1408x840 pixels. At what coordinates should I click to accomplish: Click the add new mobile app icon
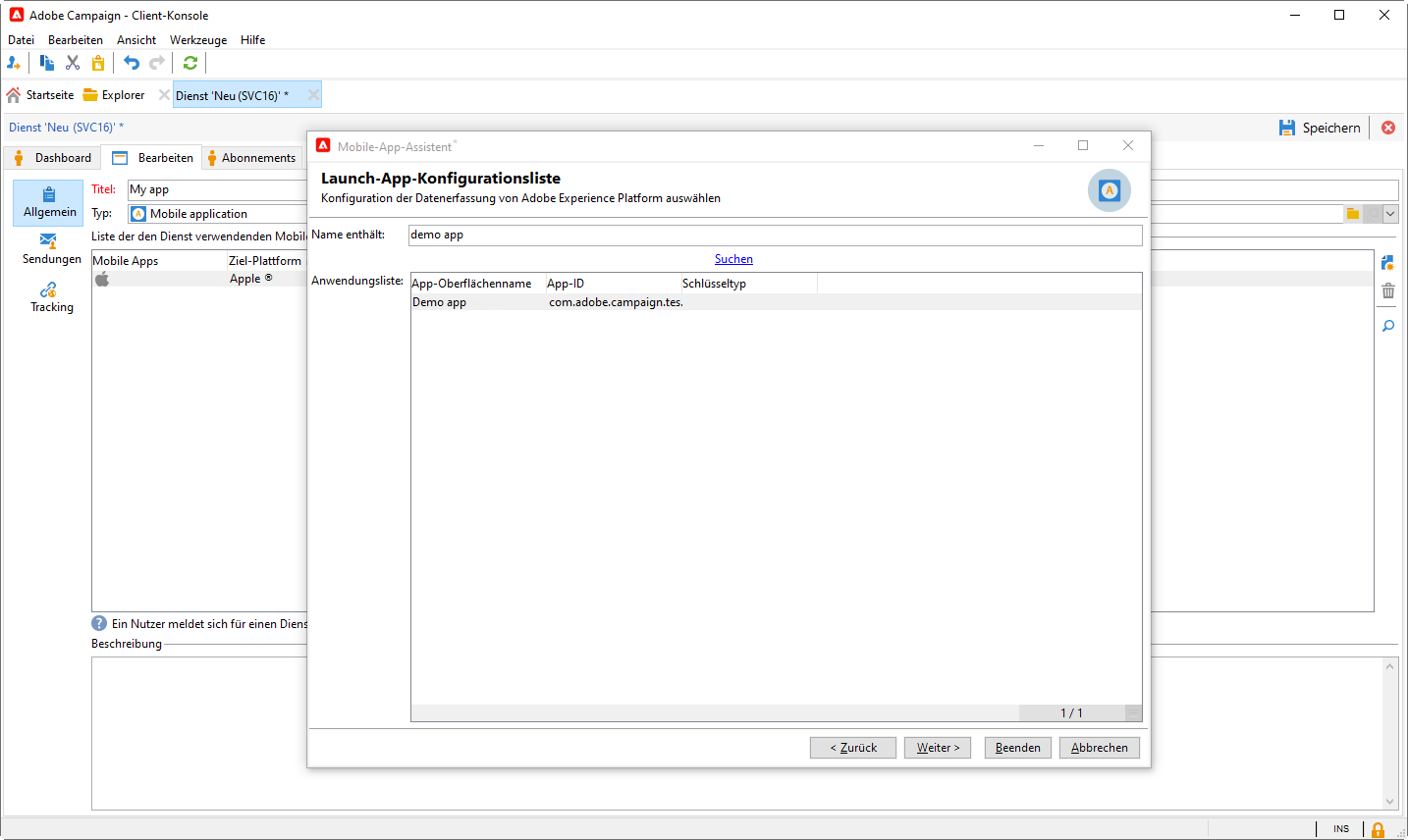[x=1388, y=263]
